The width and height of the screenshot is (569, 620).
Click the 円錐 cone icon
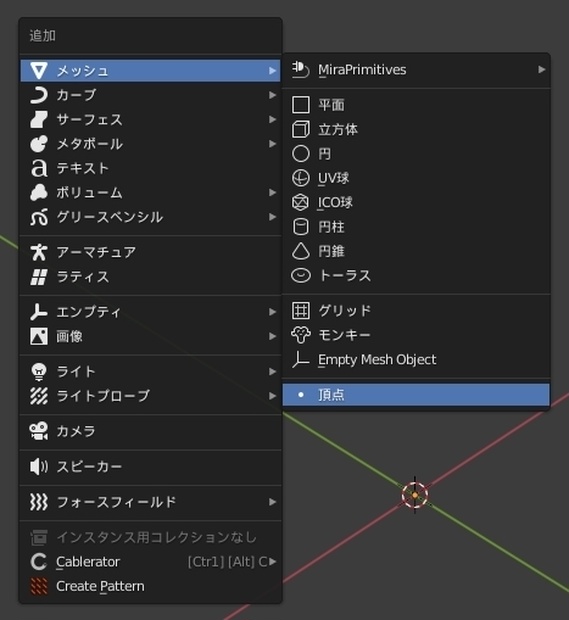(301, 251)
